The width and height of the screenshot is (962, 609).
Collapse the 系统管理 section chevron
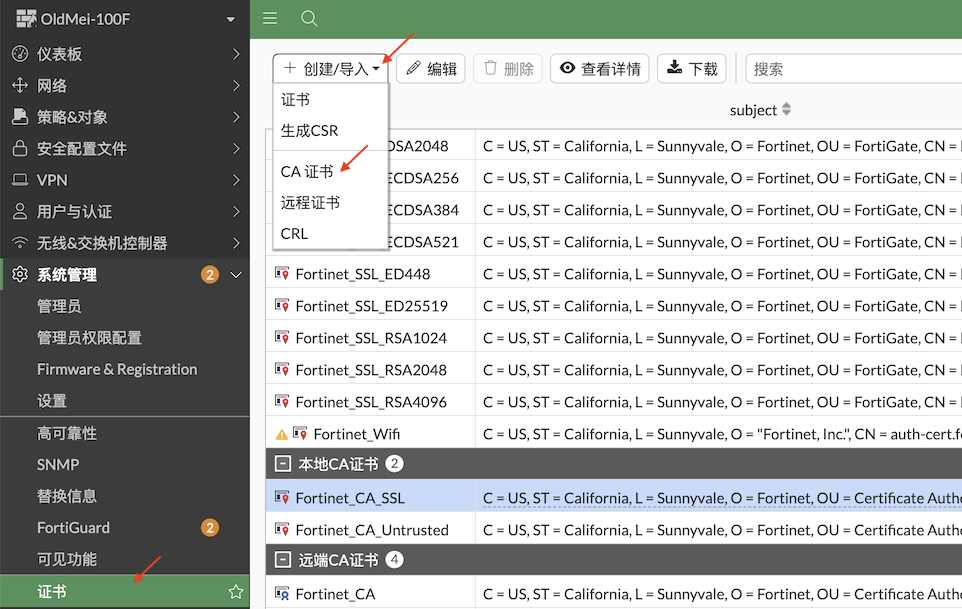click(x=236, y=275)
